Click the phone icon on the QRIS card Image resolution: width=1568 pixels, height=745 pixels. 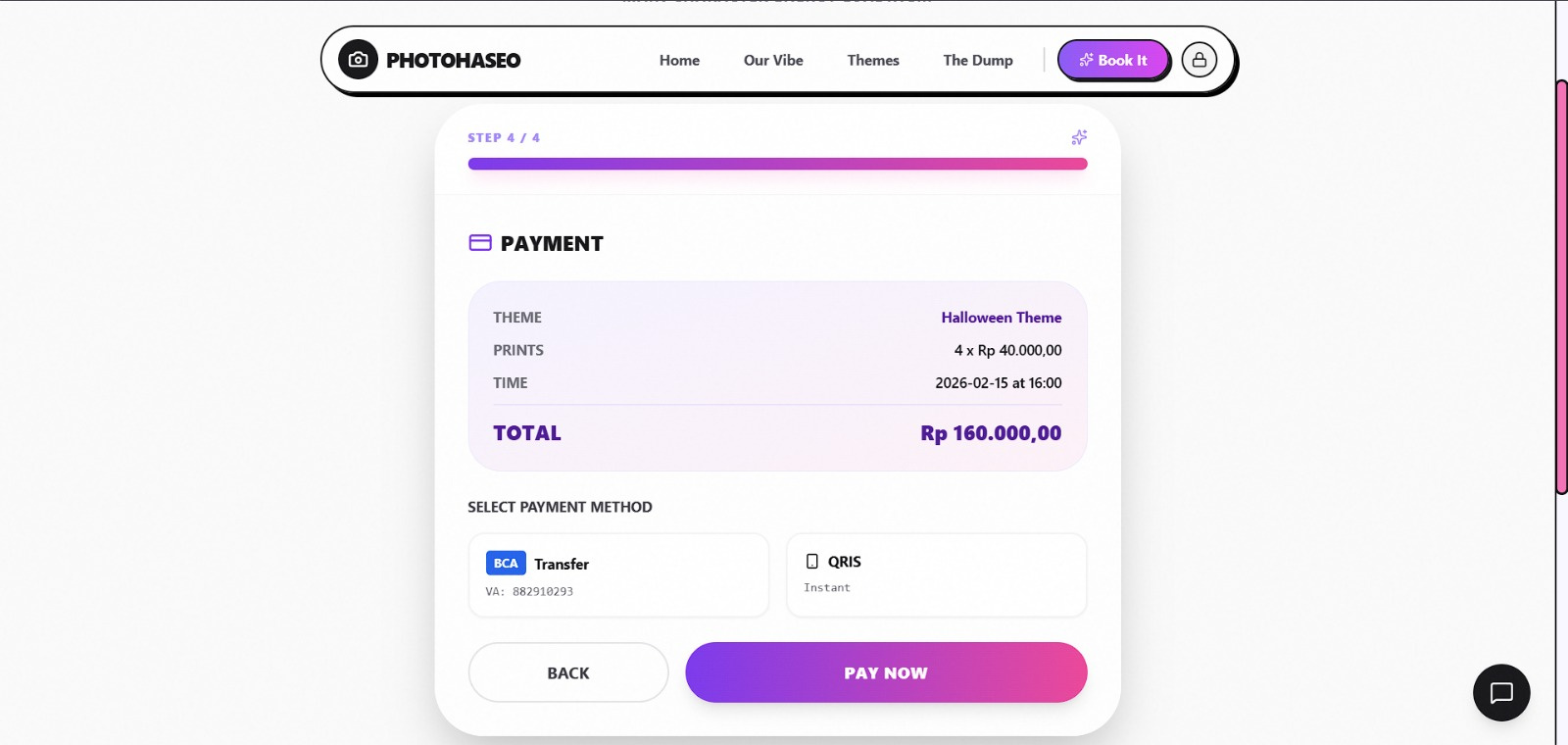[x=811, y=561]
